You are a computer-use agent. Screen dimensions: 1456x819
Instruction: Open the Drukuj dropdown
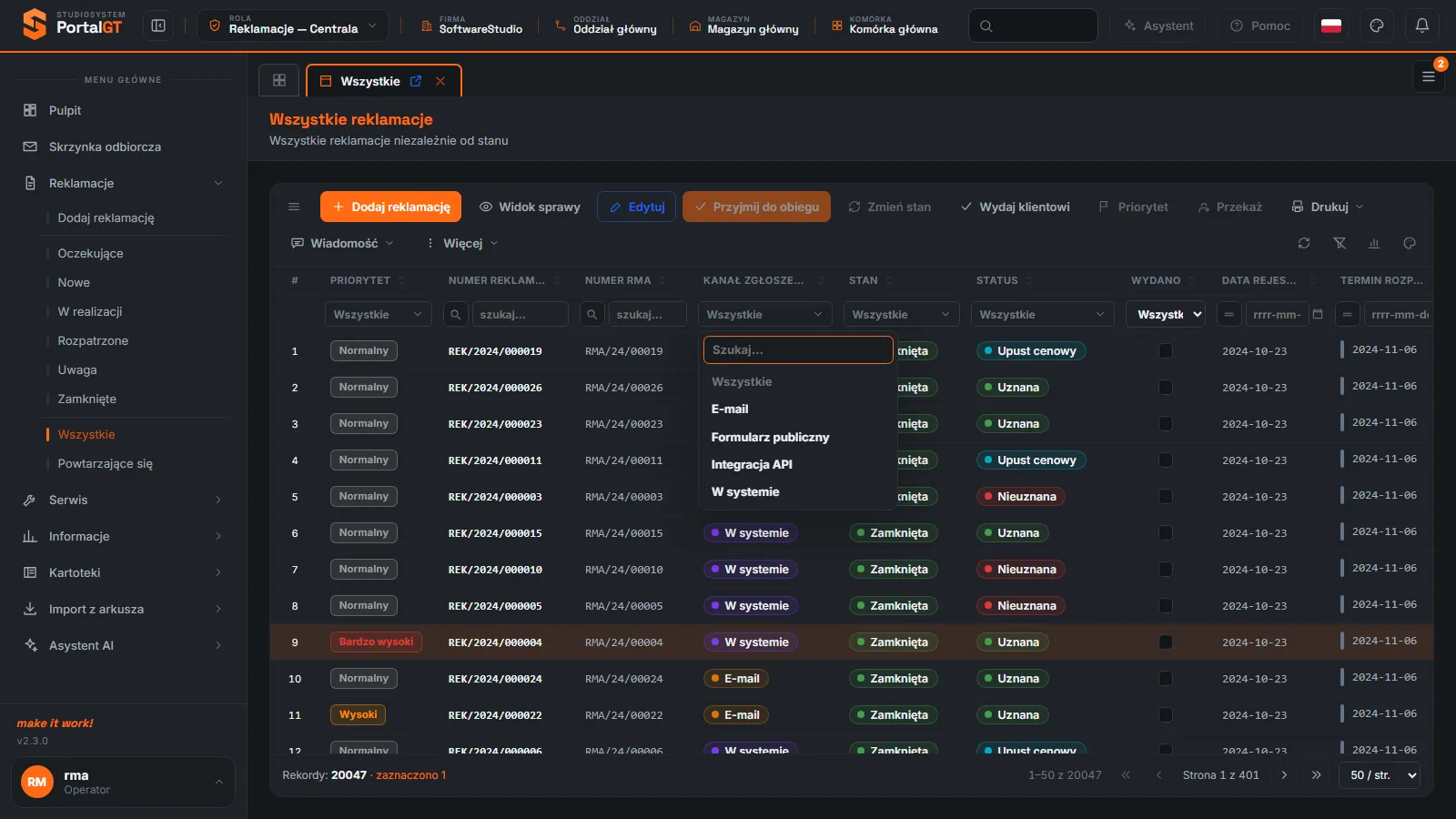pos(1328,207)
